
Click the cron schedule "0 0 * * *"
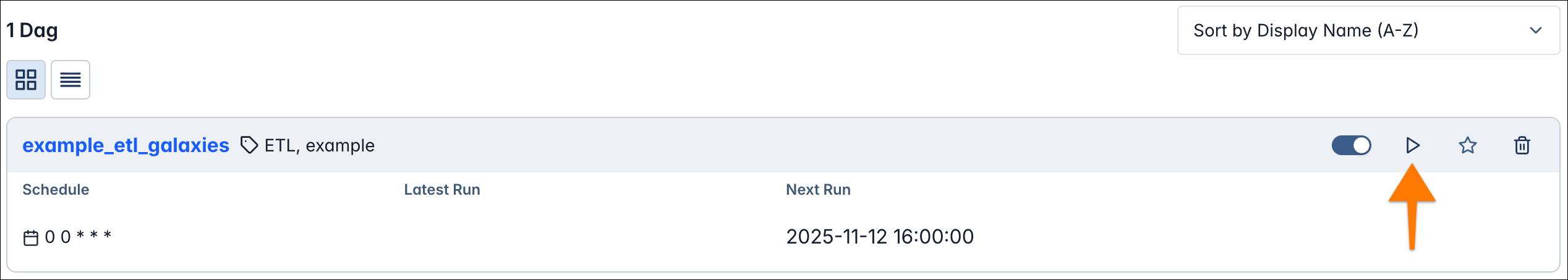(x=78, y=236)
